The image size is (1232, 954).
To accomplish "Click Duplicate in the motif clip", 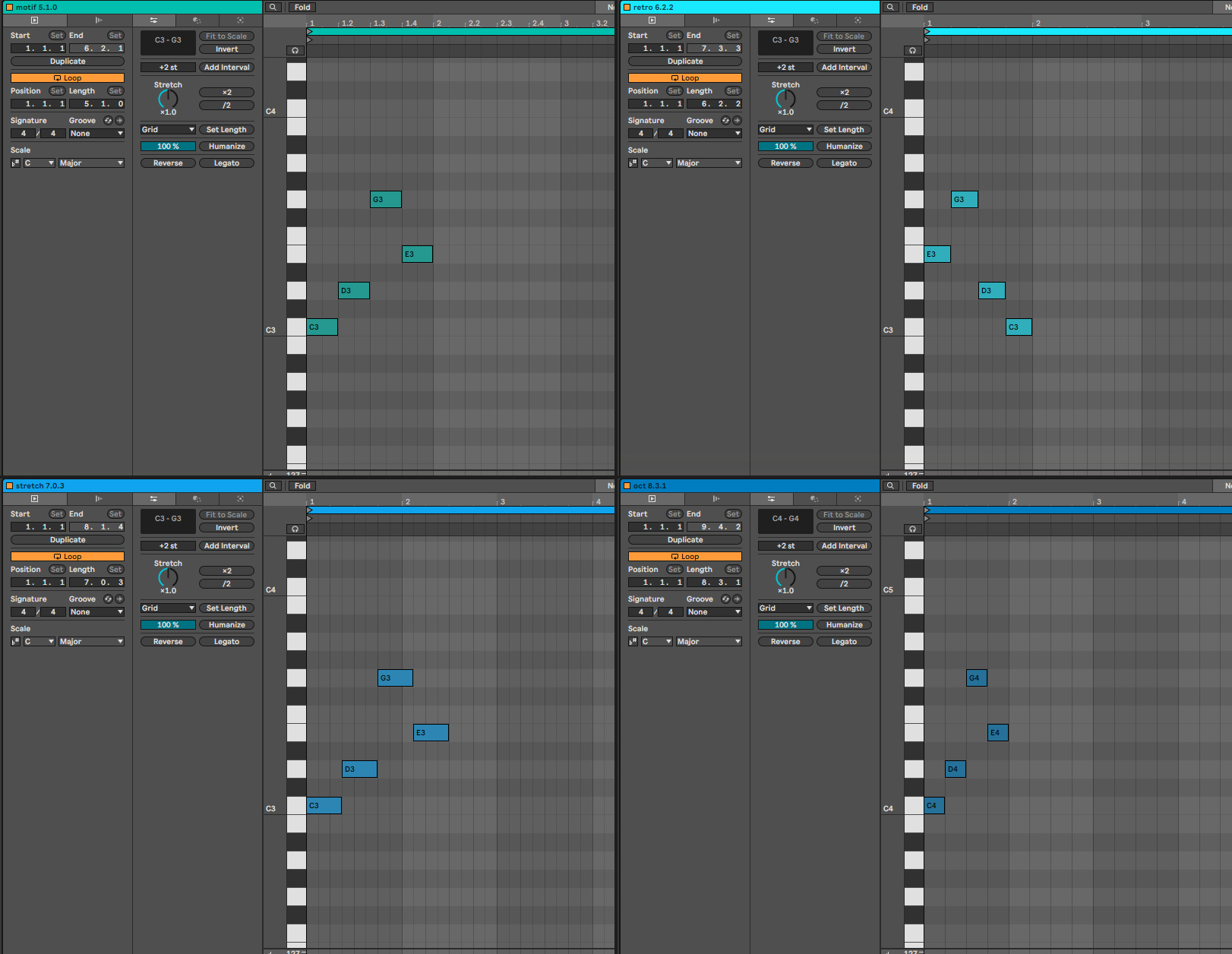I will coord(68,62).
